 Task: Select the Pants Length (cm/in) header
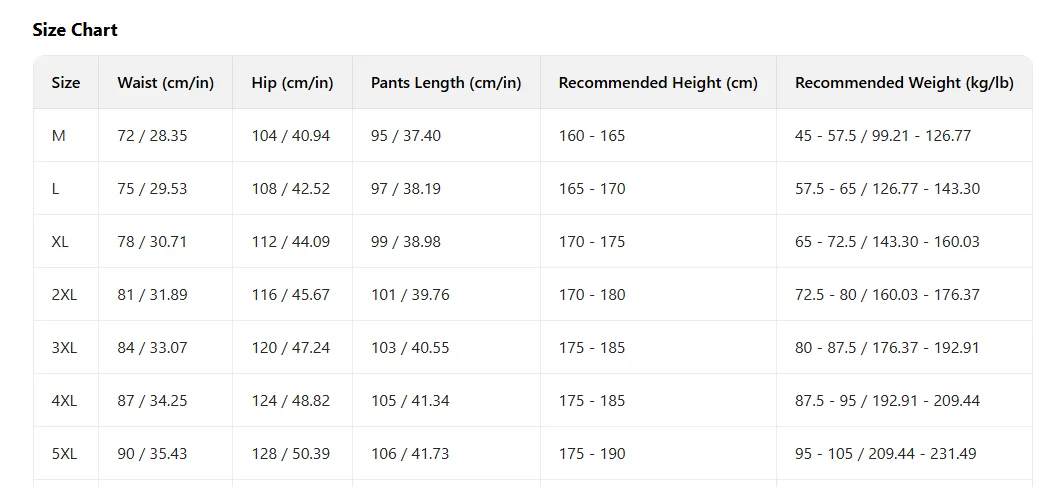pyautogui.click(x=446, y=83)
